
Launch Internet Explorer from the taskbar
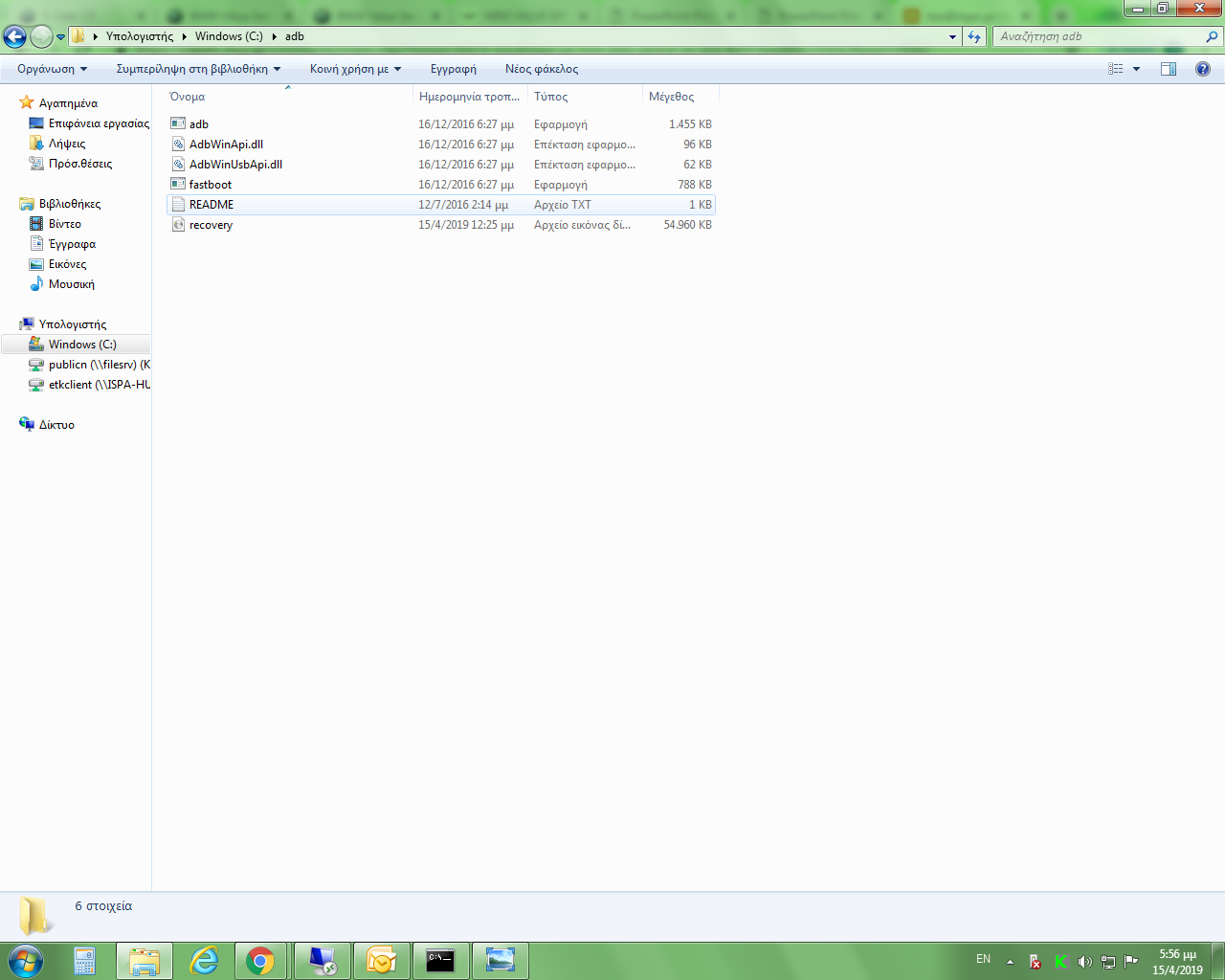click(x=204, y=961)
